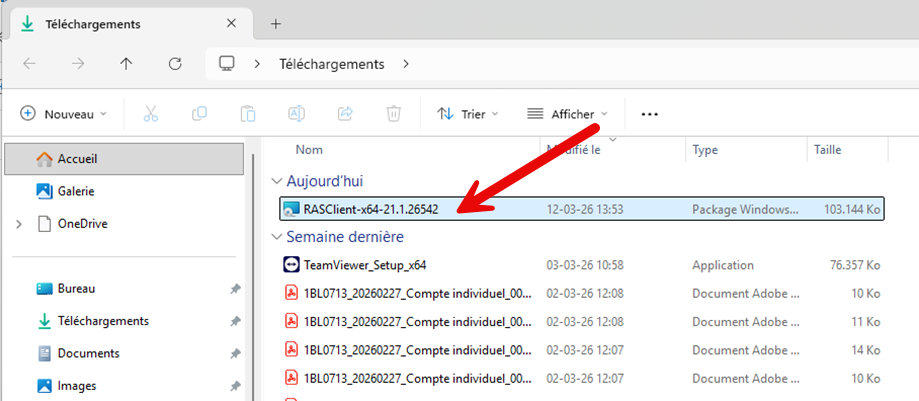Click the Cut scissors icon
Viewport: 919px width, 401px height.
coord(151,114)
